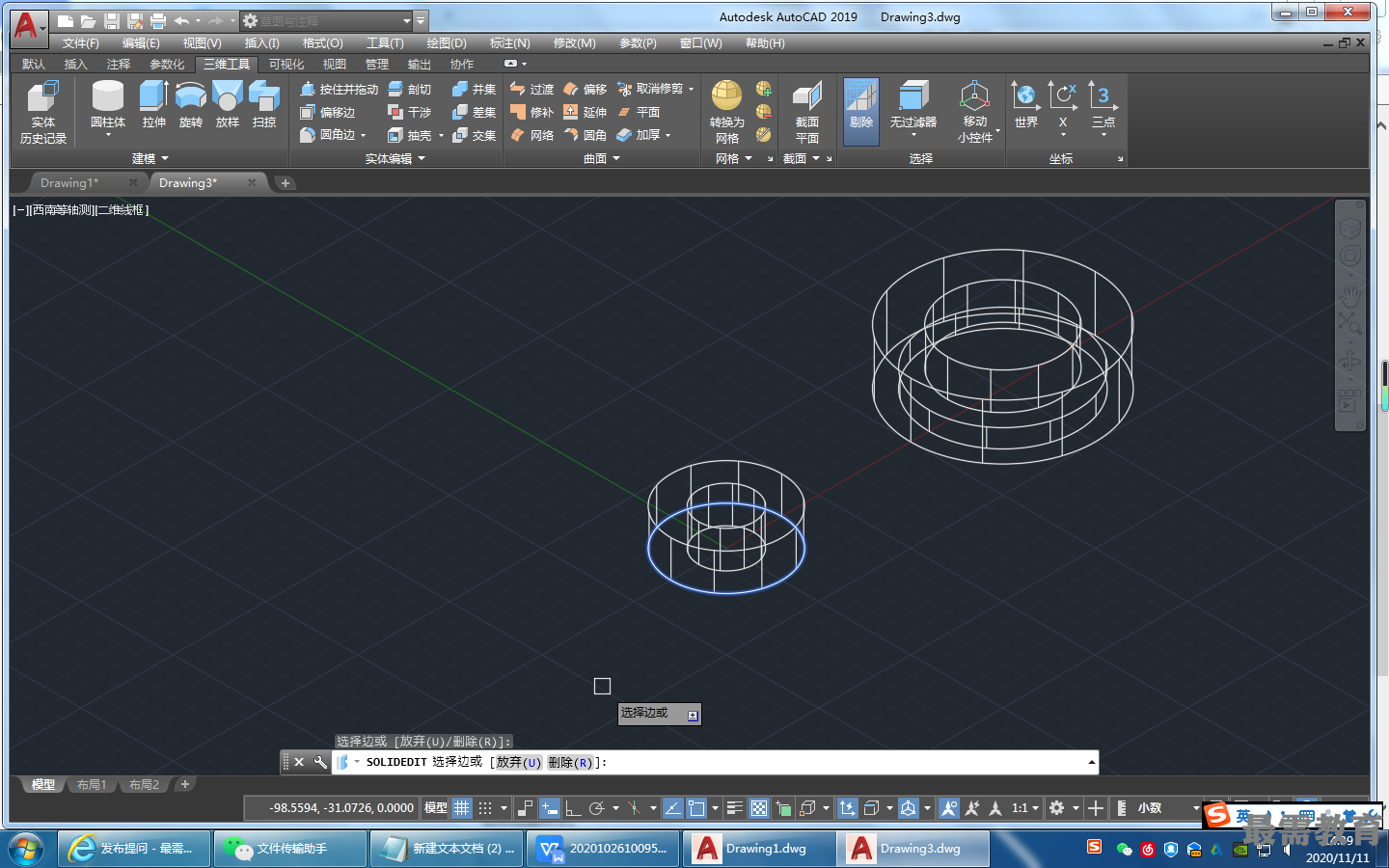Open the 圆角边 fillet edge dropdown arrow
This screenshot has height=868, width=1389.
[364, 136]
